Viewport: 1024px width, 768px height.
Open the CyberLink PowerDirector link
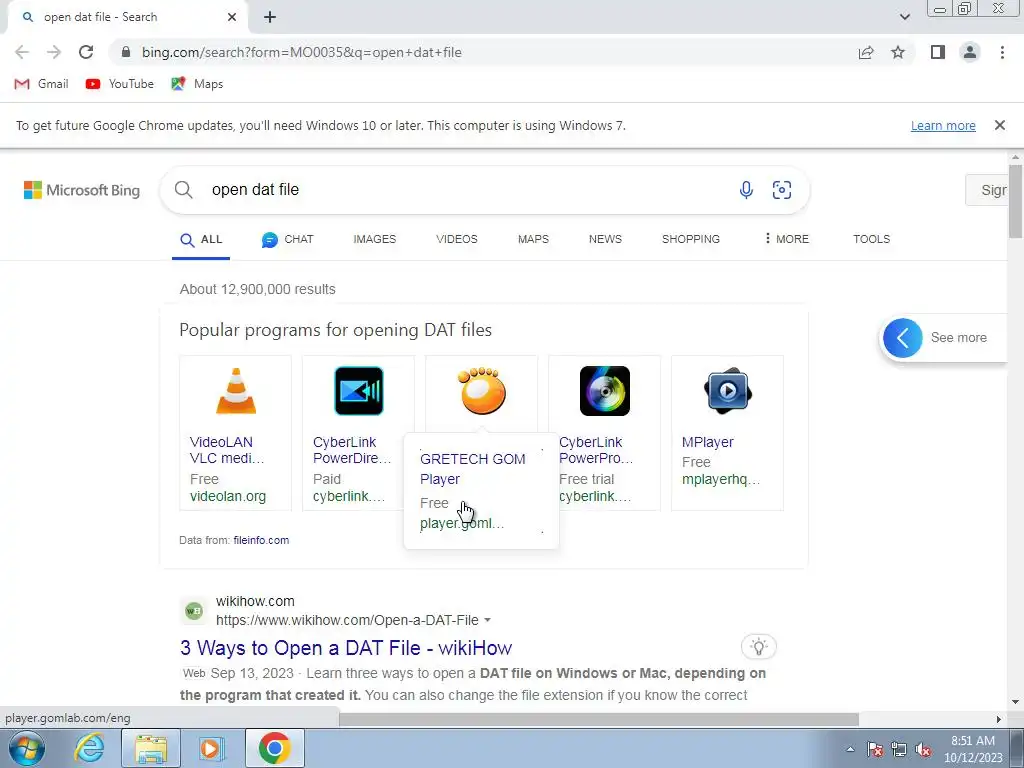[351, 450]
